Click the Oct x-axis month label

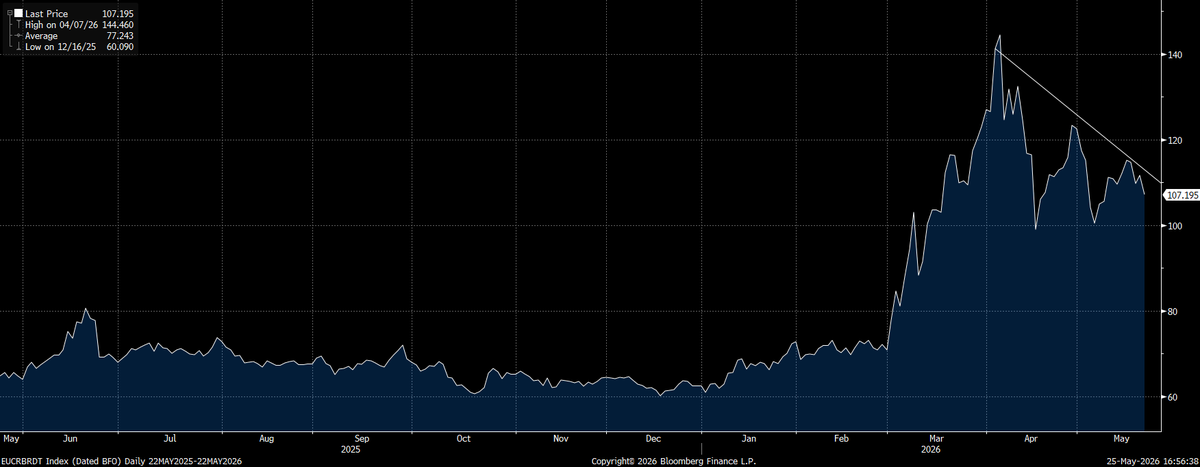coord(463,438)
